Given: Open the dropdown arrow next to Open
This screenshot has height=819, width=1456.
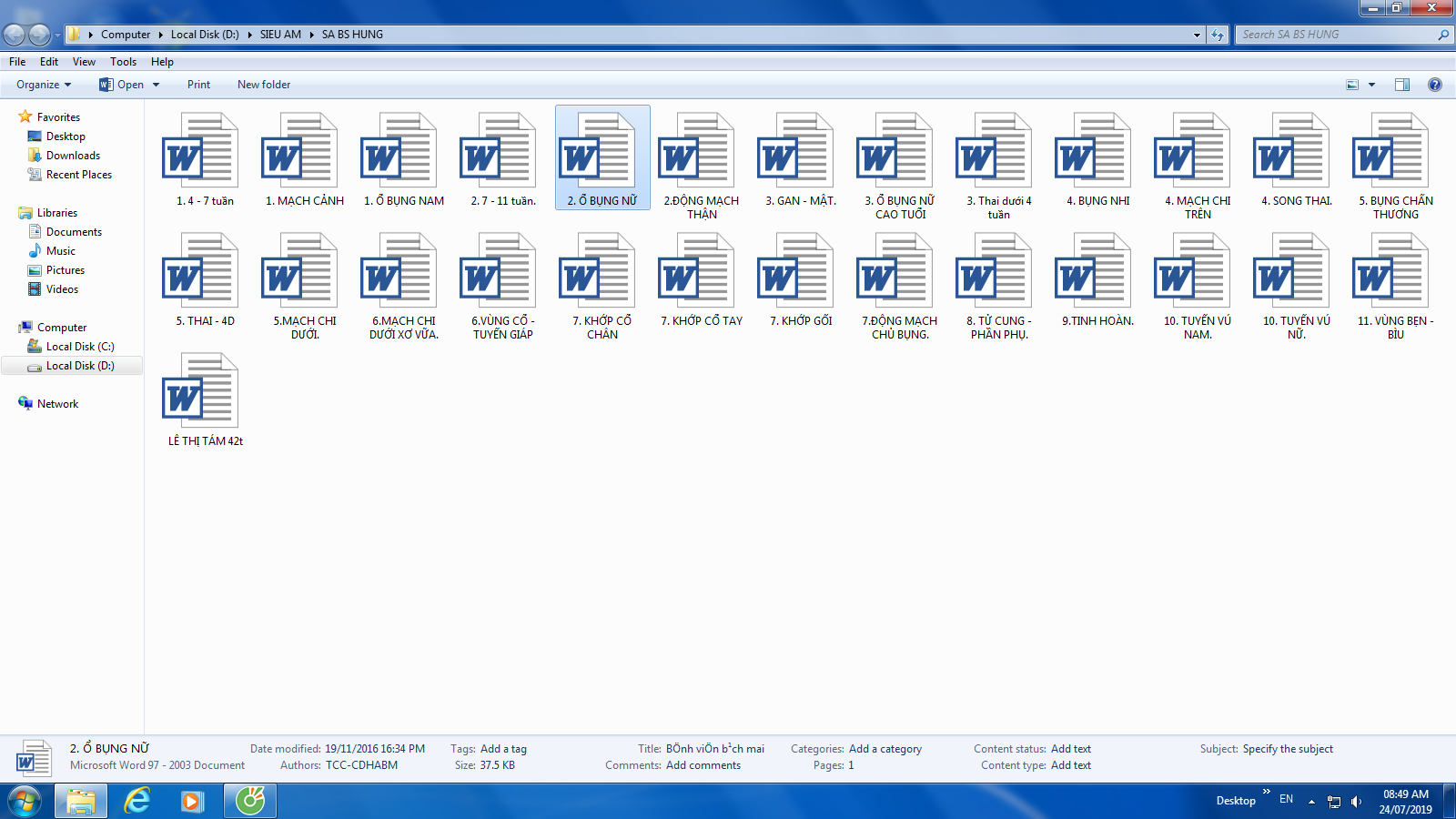Looking at the screenshot, I should [157, 85].
